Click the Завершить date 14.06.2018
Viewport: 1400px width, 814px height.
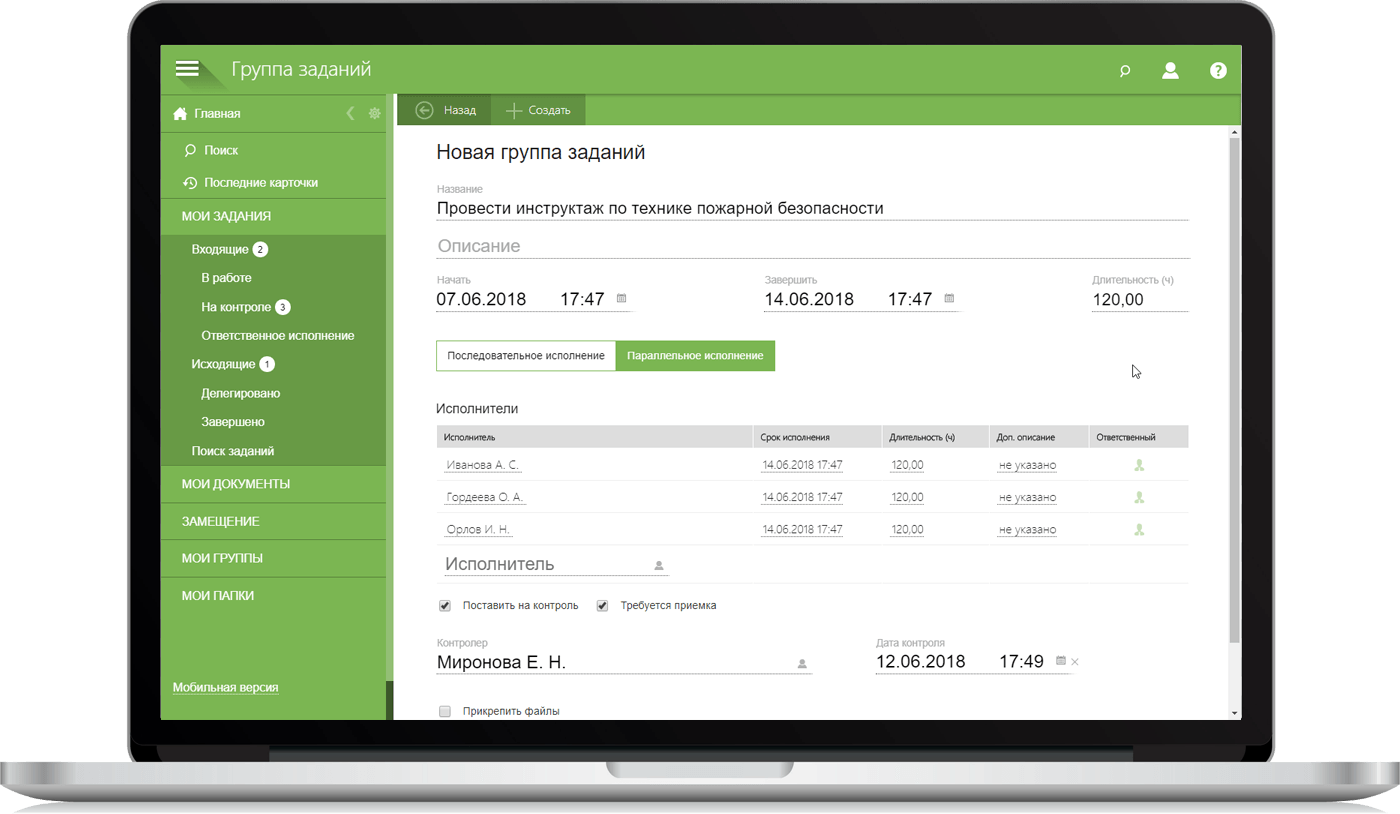tap(809, 299)
